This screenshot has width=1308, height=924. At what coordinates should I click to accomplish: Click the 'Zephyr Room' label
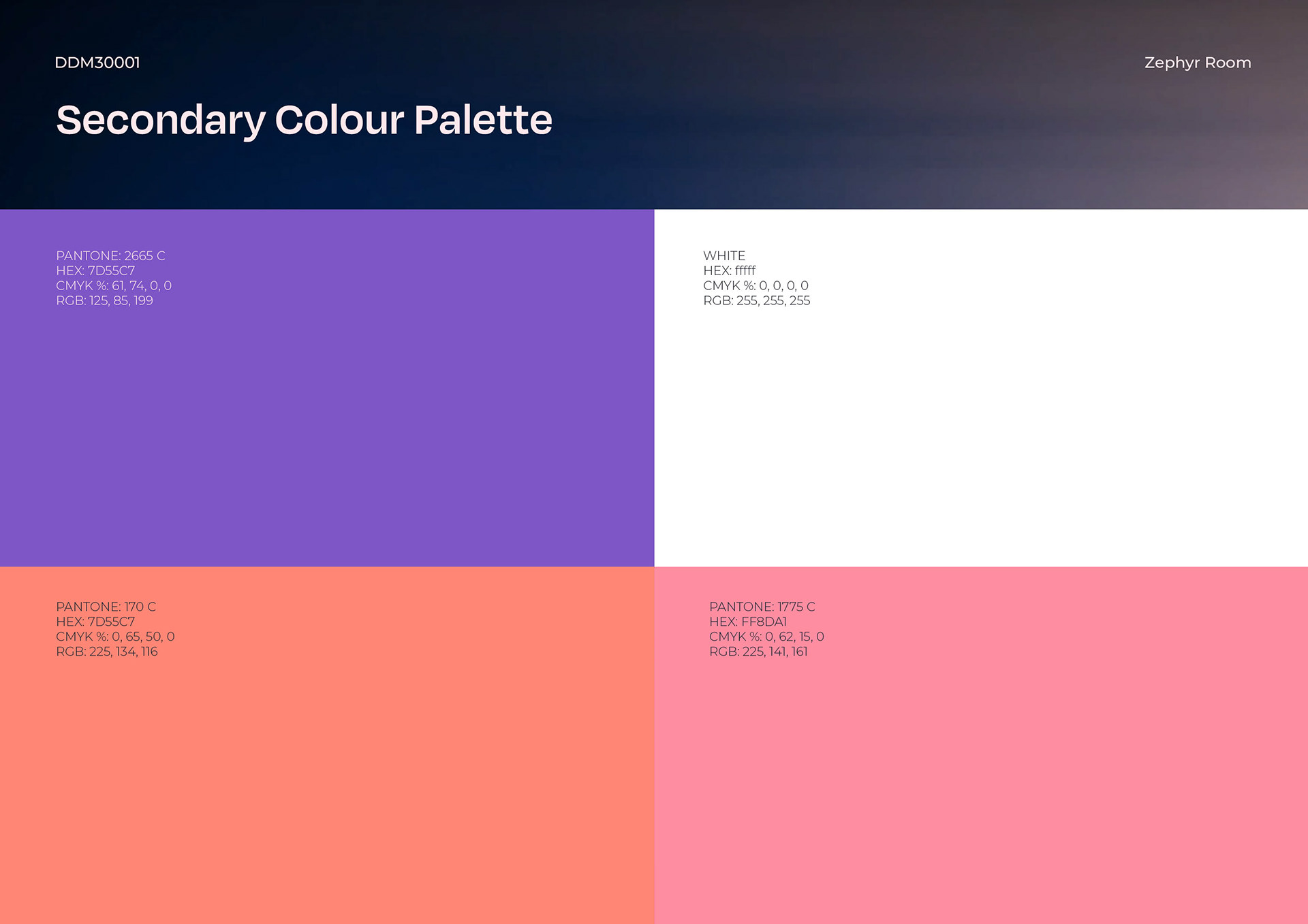pos(1198,63)
